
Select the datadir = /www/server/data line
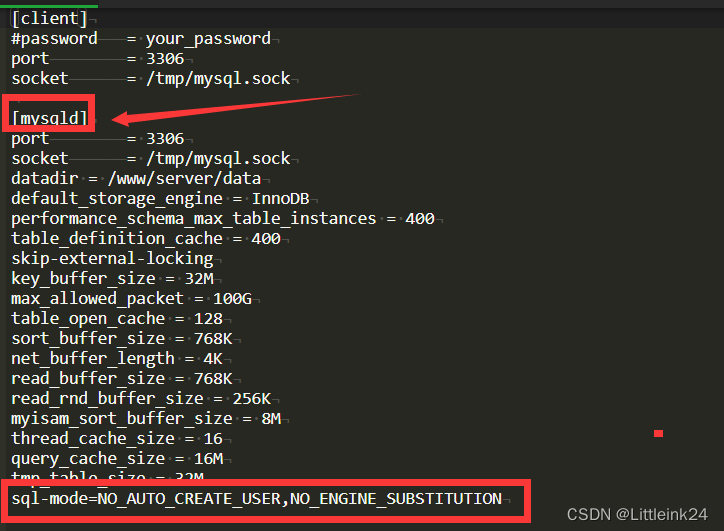click(136, 178)
